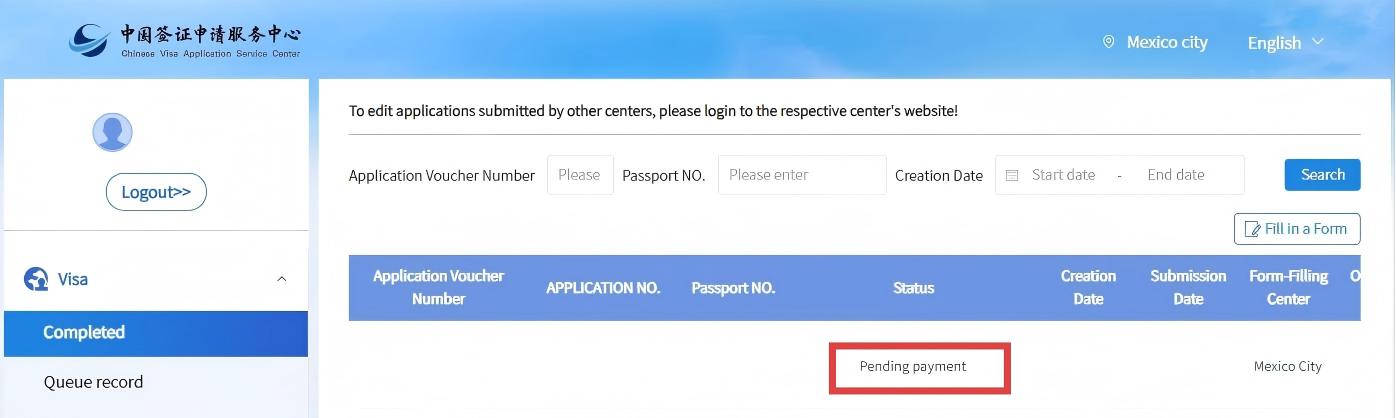This screenshot has height=418, width=1396.
Task: Click the Pending payment status cell
Action: [913, 367]
